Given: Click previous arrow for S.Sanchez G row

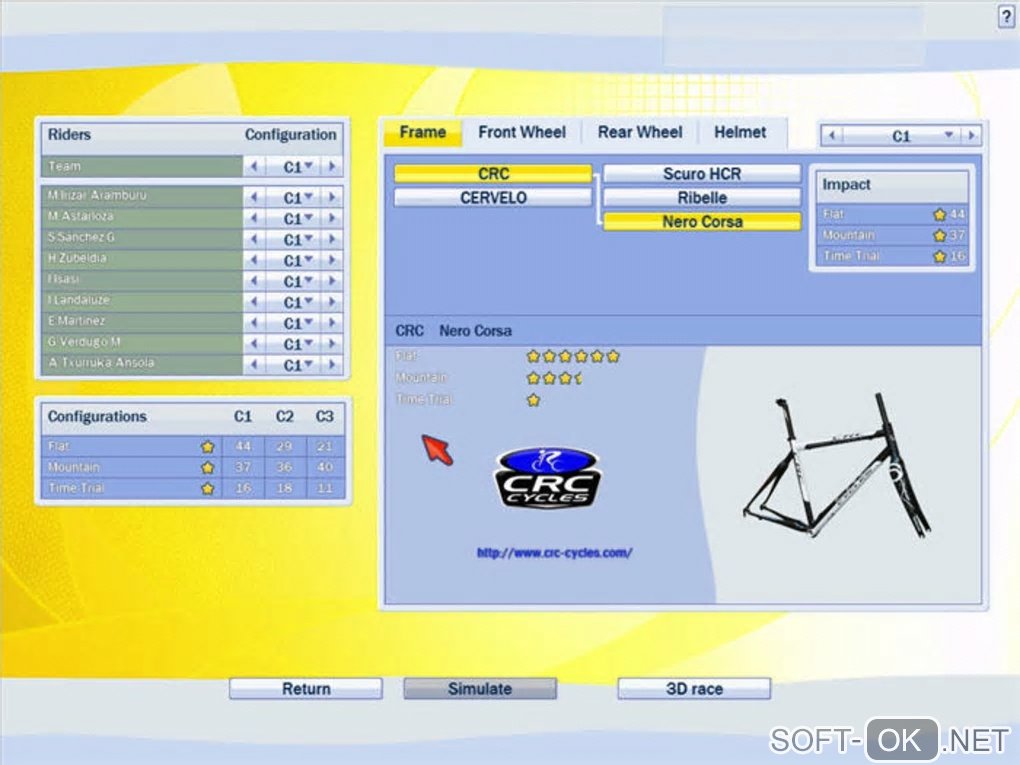Looking at the screenshot, I should pos(254,239).
